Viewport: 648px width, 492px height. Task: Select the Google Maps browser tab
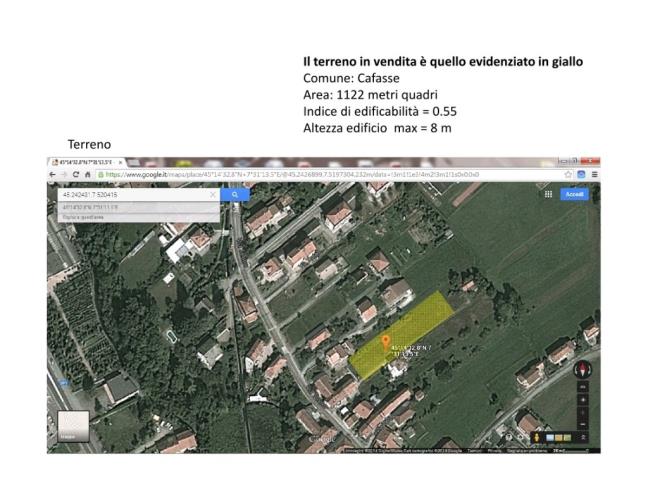pyautogui.click(x=85, y=162)
